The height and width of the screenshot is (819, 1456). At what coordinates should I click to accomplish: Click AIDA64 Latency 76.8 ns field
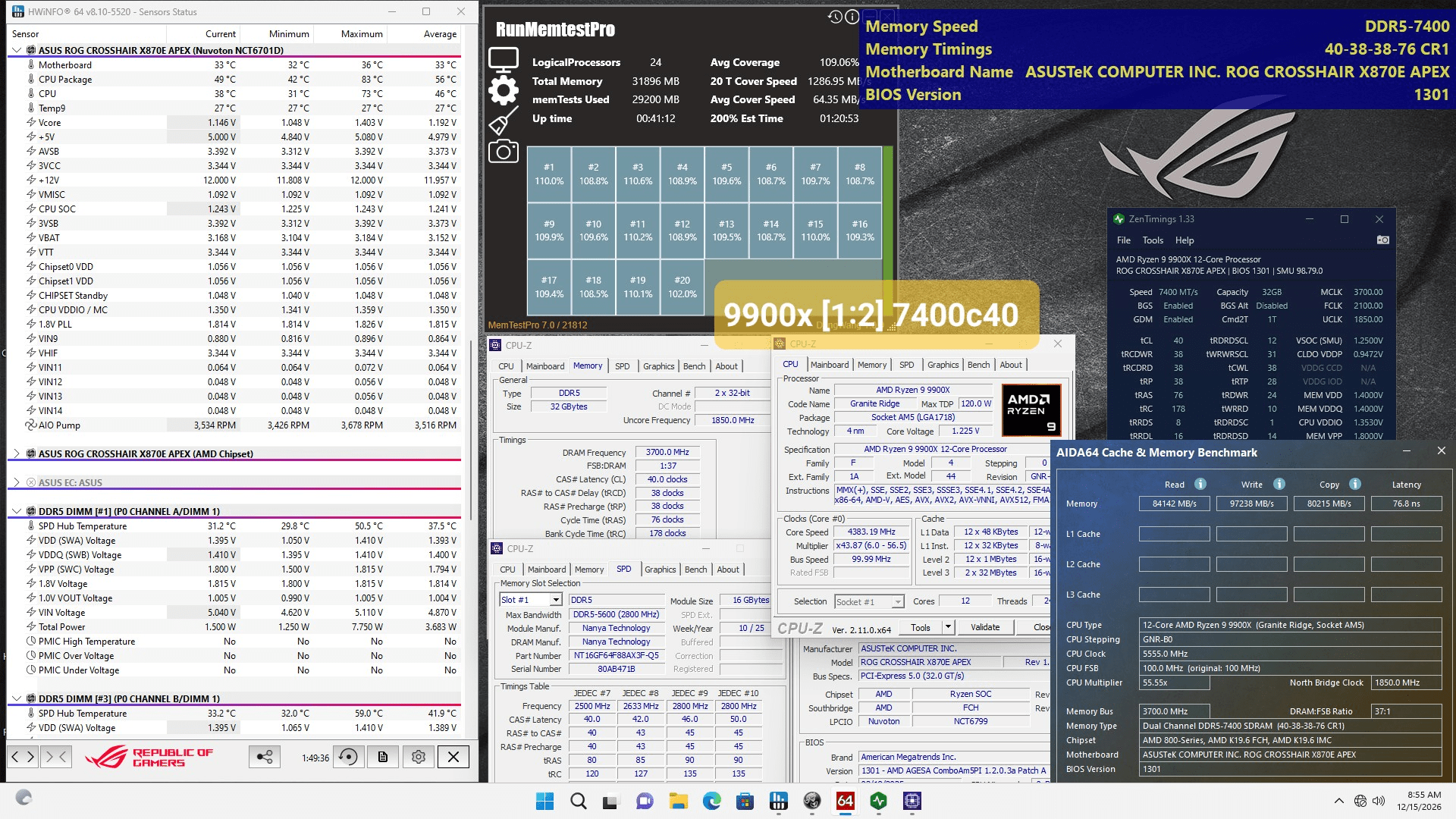tap(1406, 504)
